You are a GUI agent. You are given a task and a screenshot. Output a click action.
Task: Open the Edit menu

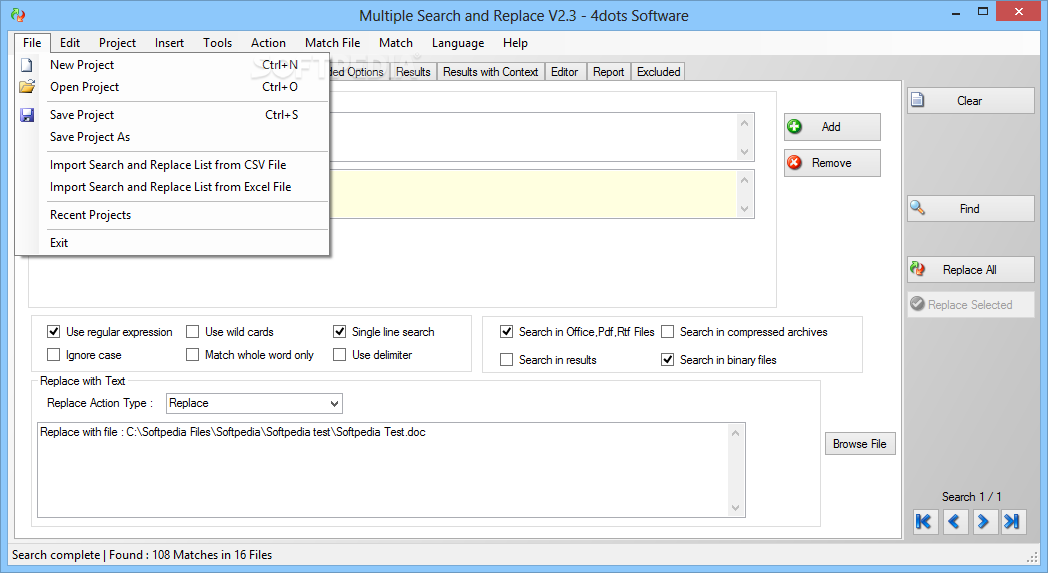[x=70, y=43]
